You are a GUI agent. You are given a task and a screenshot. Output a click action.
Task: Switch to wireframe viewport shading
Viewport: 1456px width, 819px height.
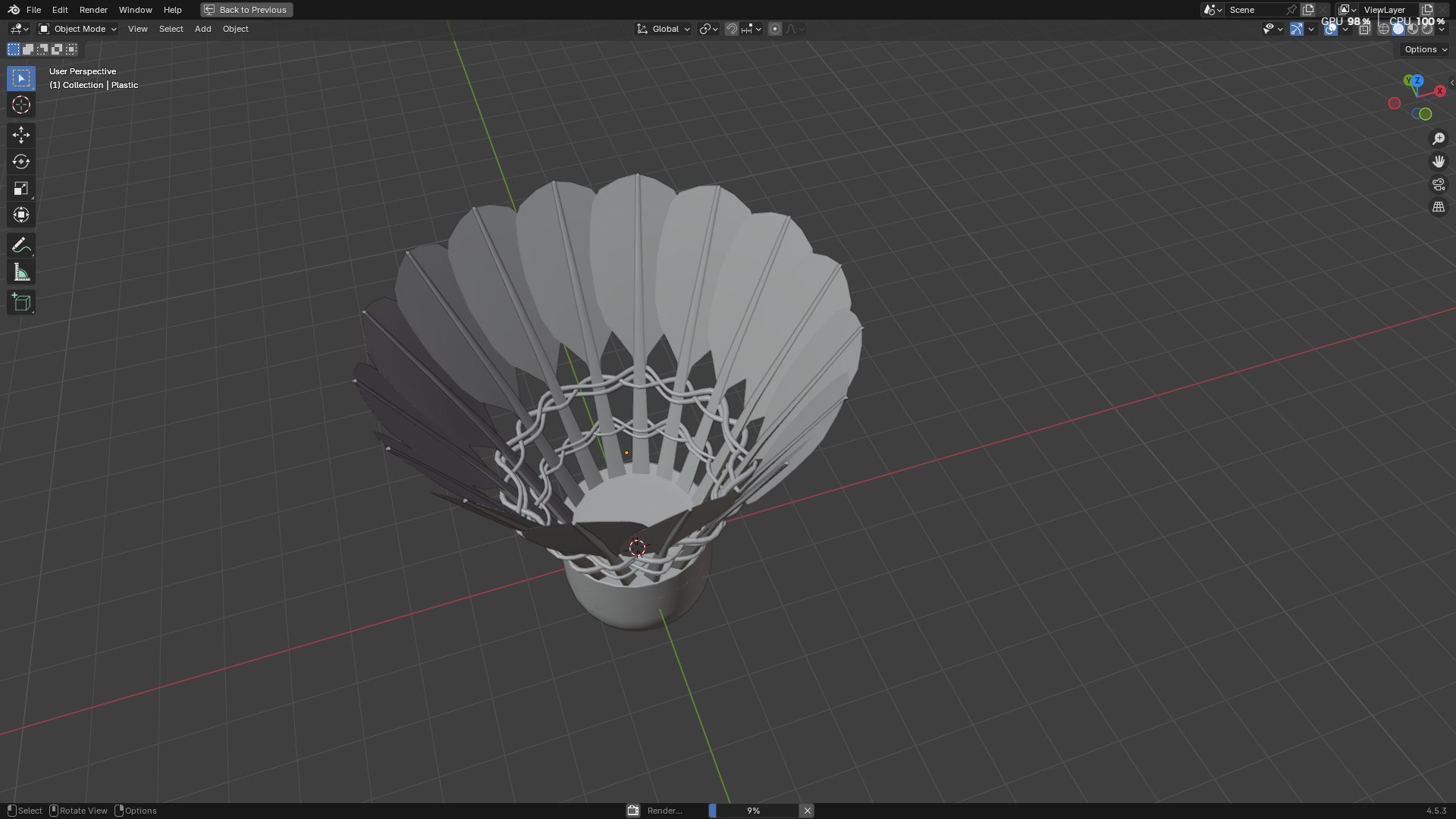[x=1384, y=29]
